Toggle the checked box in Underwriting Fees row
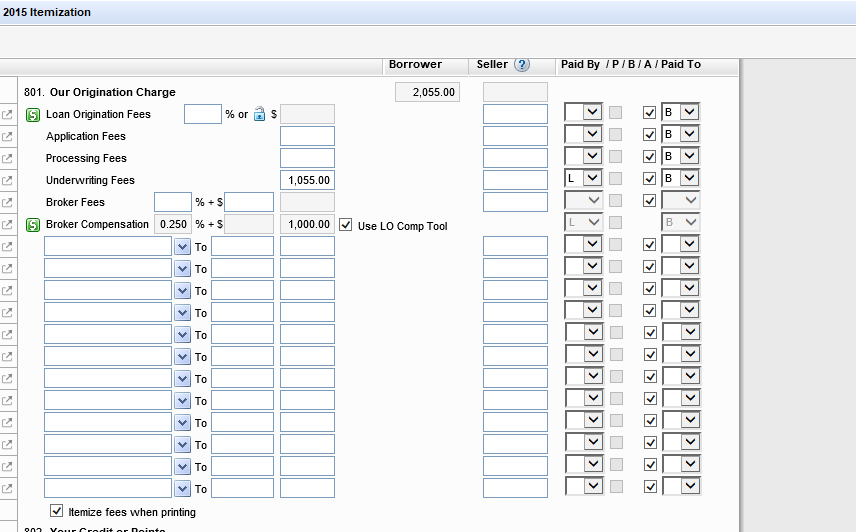 click(650, 180)
